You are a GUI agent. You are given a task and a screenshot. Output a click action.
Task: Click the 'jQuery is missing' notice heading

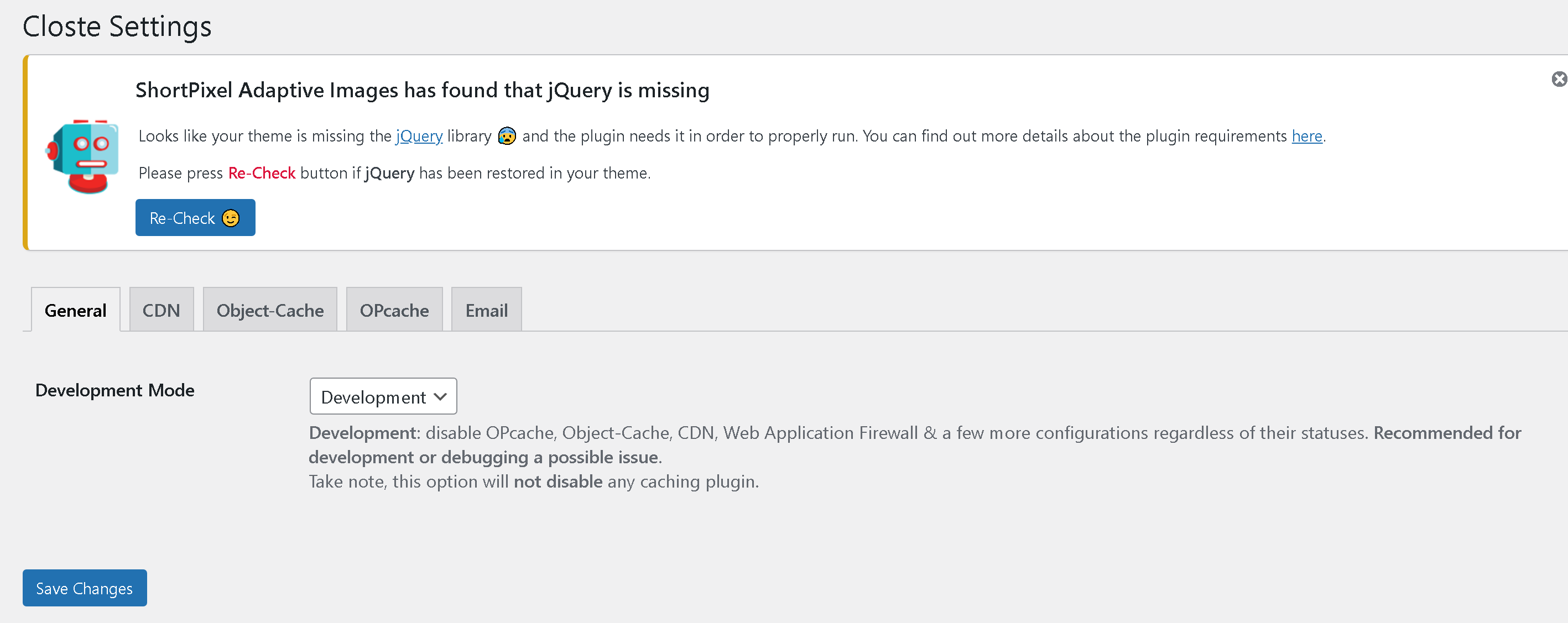[x=423, y=90]
